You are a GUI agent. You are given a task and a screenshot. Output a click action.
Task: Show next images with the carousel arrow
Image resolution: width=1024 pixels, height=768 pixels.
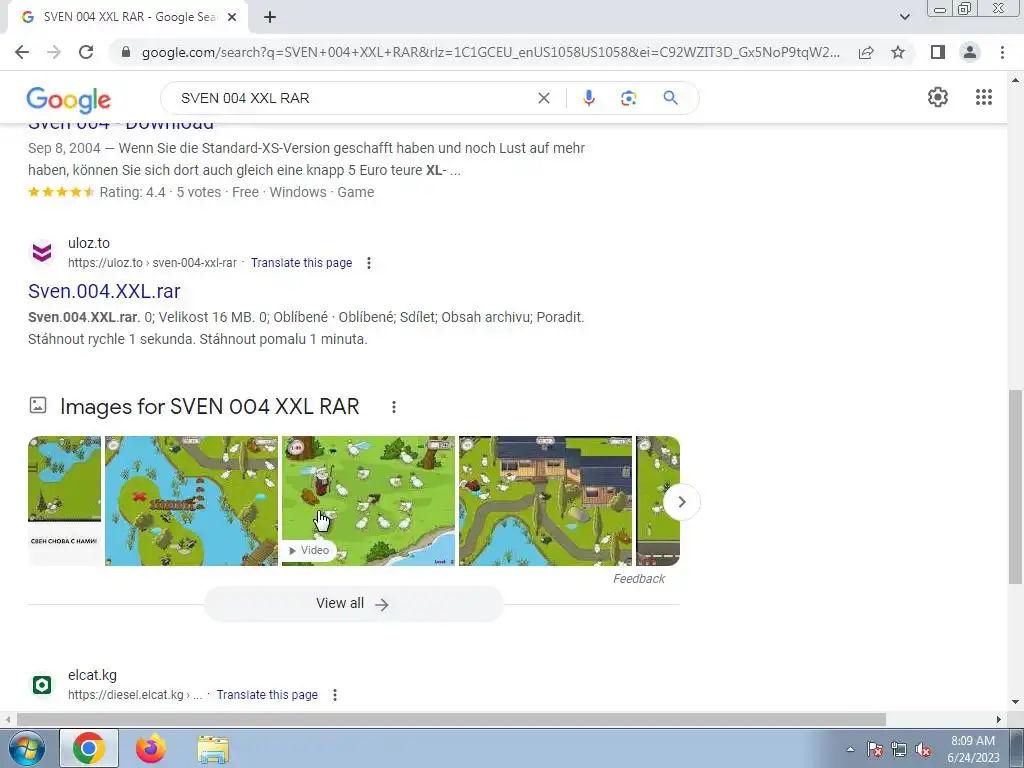(x=681, y=502)
